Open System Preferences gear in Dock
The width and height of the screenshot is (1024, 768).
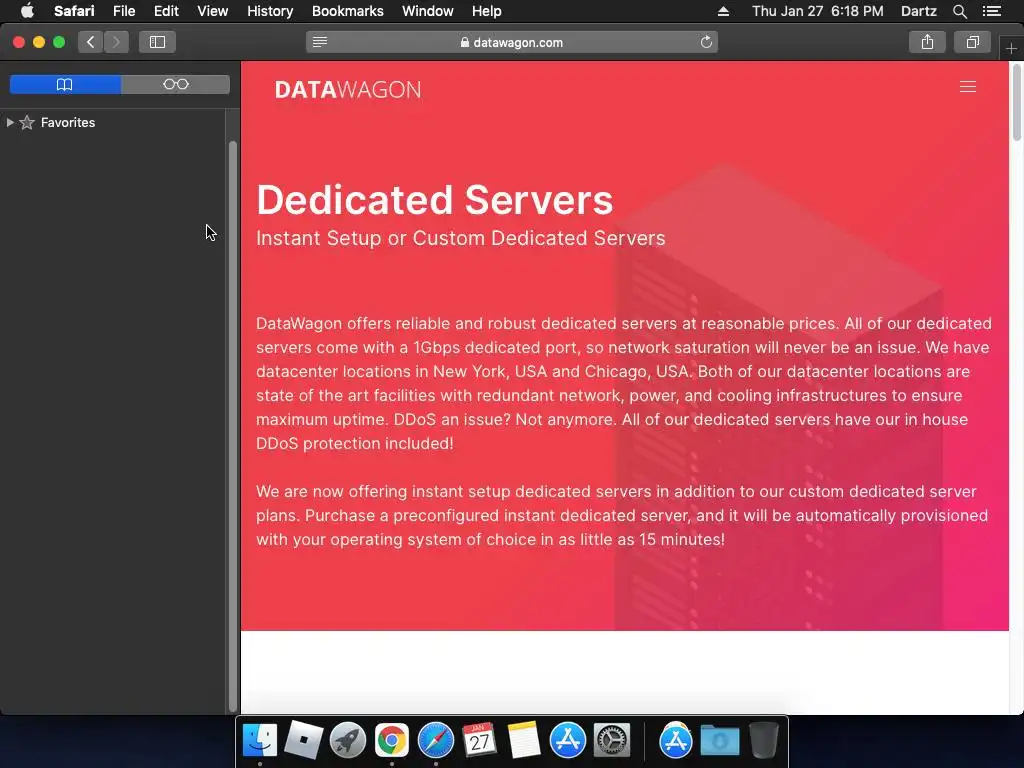click(612, 740)
